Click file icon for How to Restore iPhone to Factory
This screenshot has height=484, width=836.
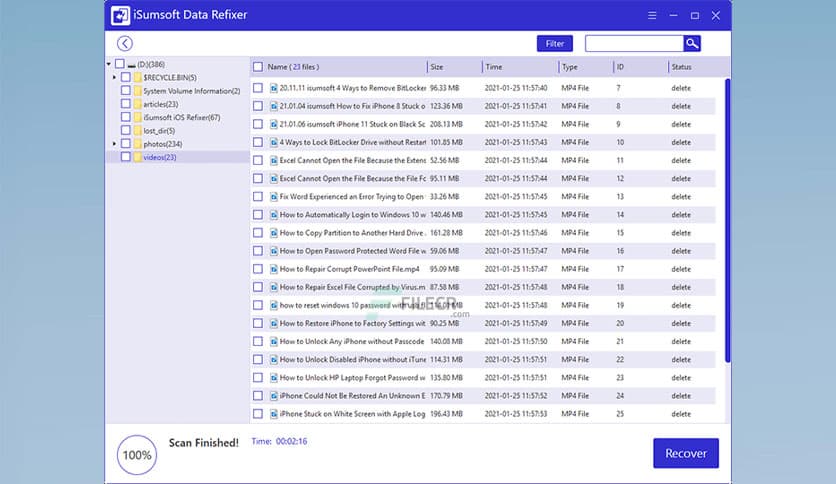click(274, 324)
